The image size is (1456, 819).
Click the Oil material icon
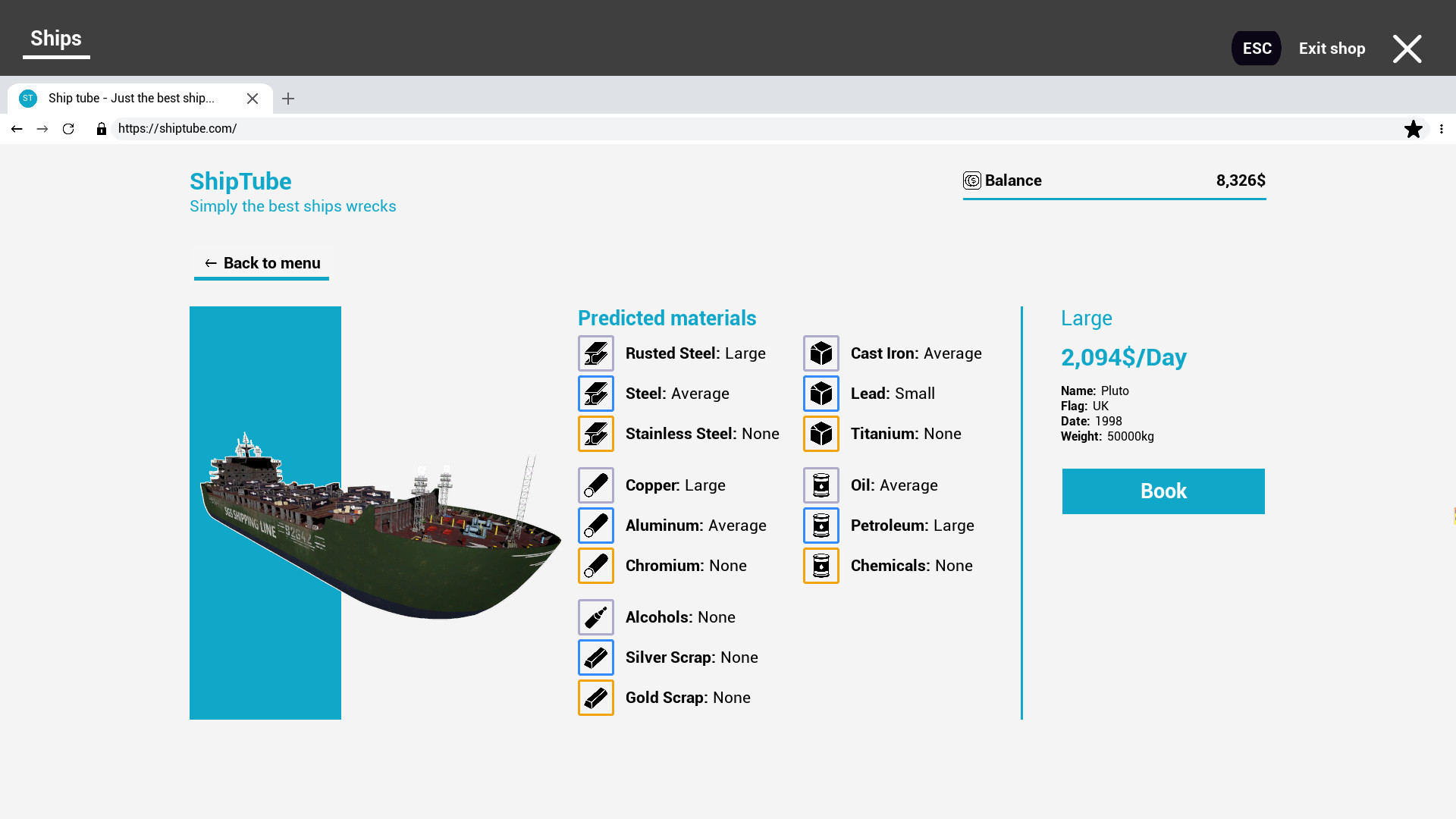pos(820,485)
